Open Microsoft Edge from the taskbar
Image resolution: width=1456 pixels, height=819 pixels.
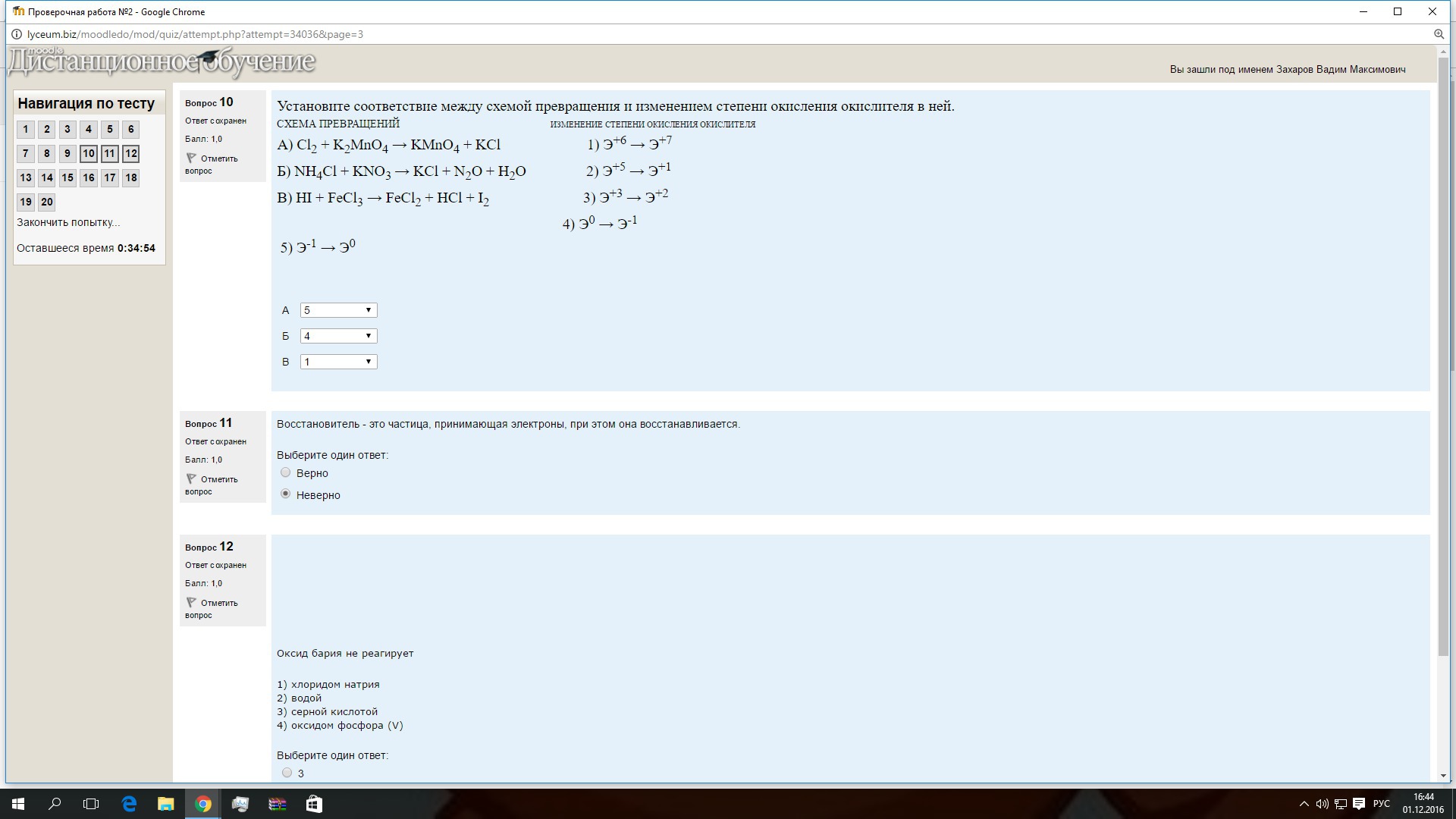tap(129, 804)
